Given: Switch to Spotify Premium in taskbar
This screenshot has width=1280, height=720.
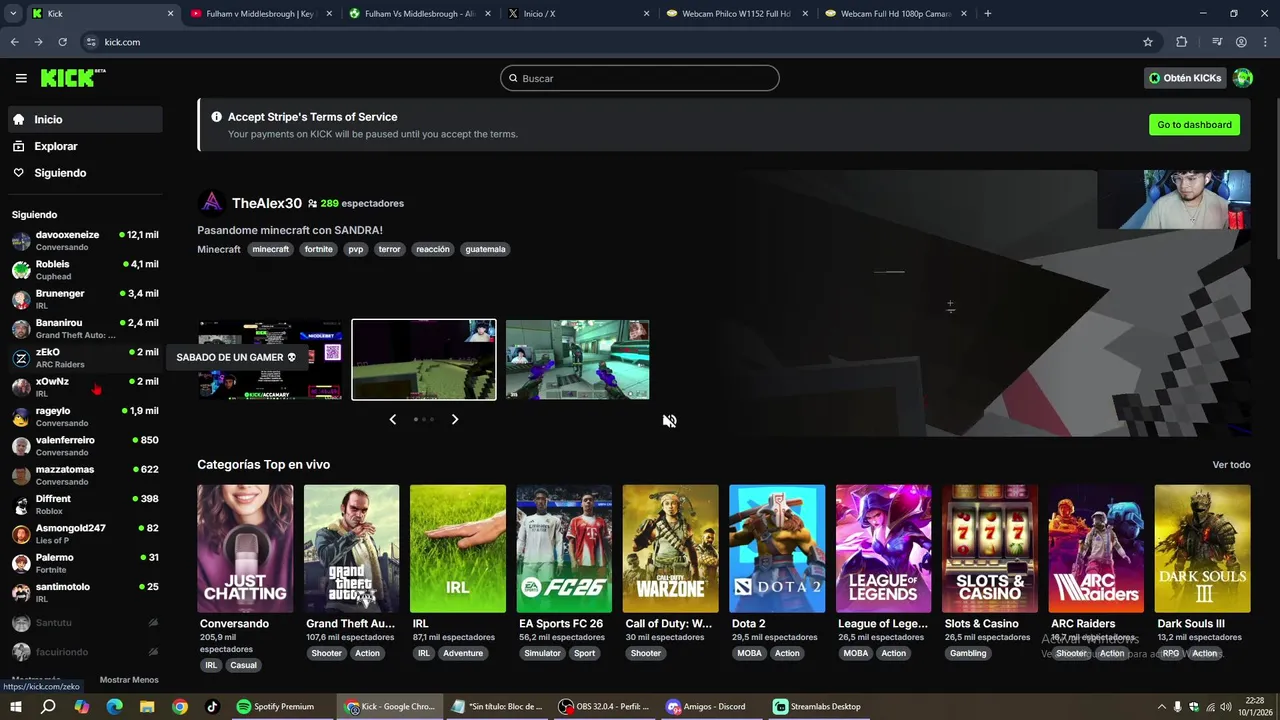Looking at the screenshot, I should click(x=280, y=706).
